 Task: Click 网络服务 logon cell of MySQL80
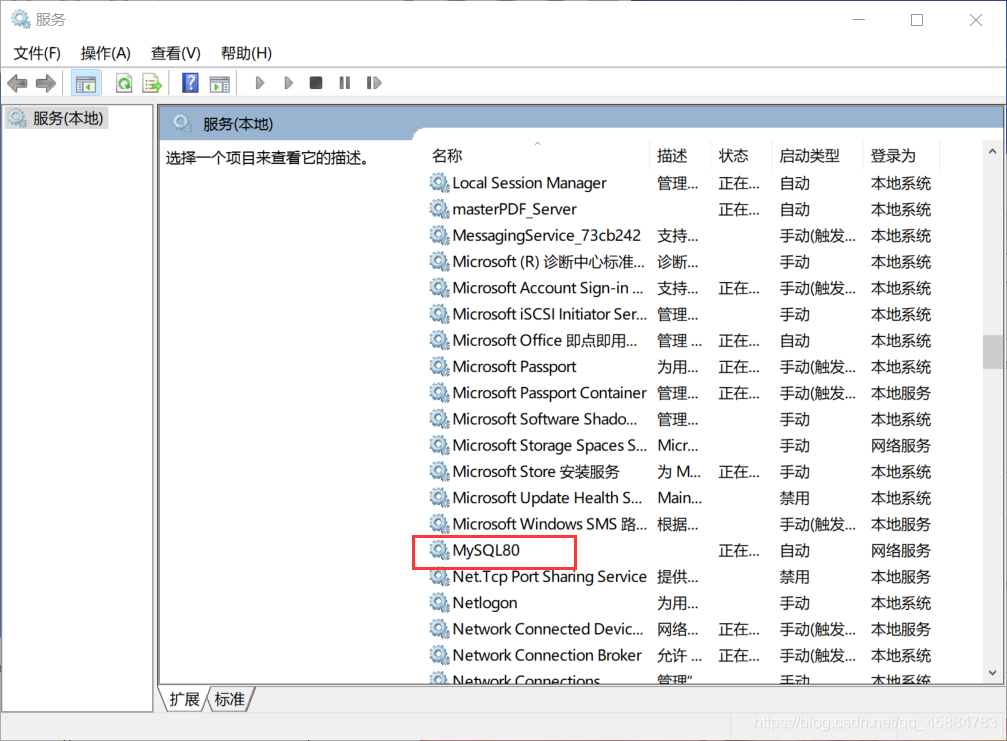tap(900, 550)
